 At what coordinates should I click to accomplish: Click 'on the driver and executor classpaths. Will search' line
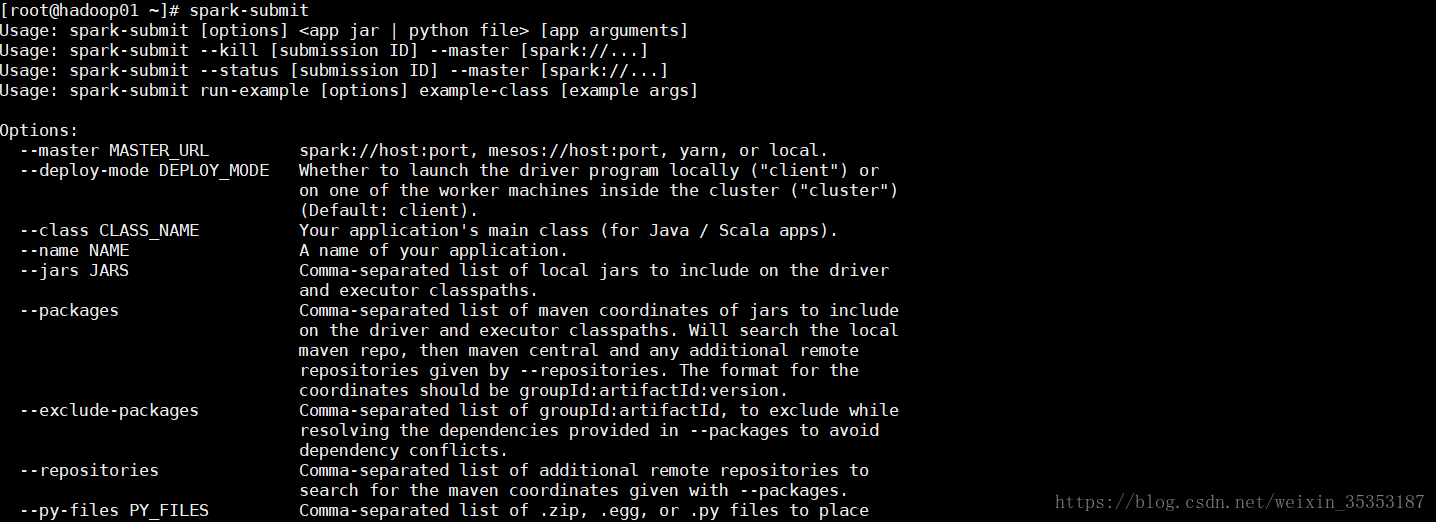[x=599, y=330]
